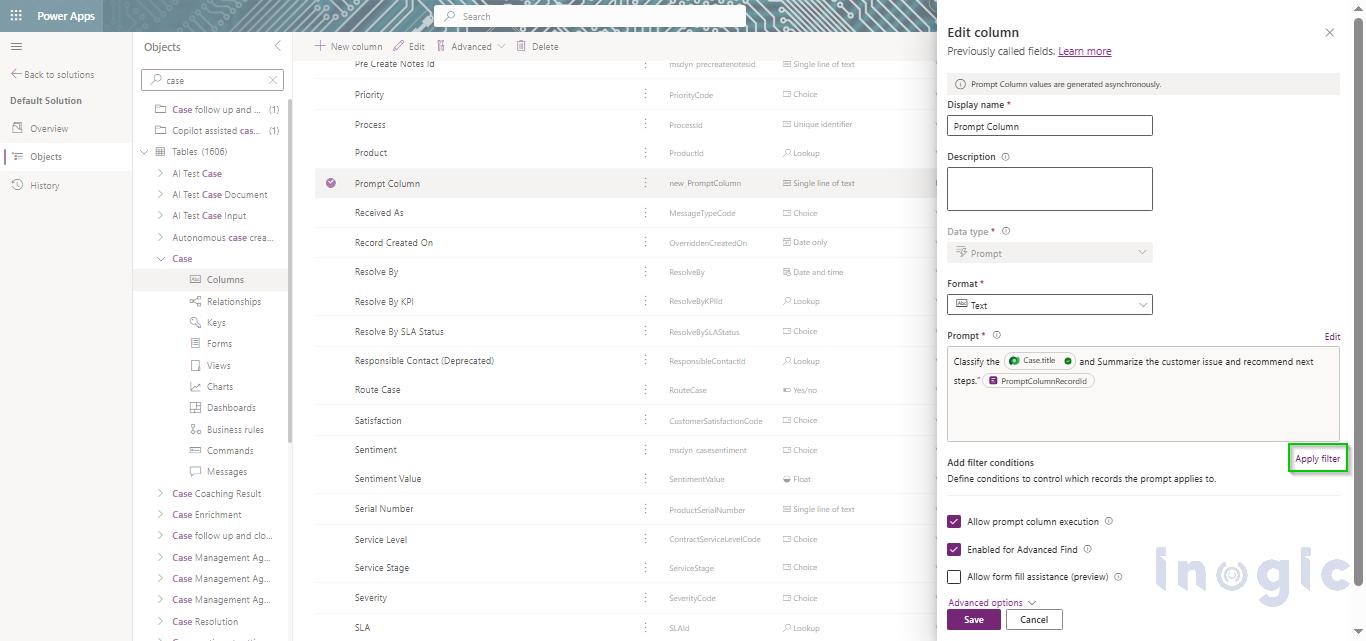Screen dimensions: 1366x641
Task: Toggle the hamburger navigation menu
Action: click(x=16, y=47)
